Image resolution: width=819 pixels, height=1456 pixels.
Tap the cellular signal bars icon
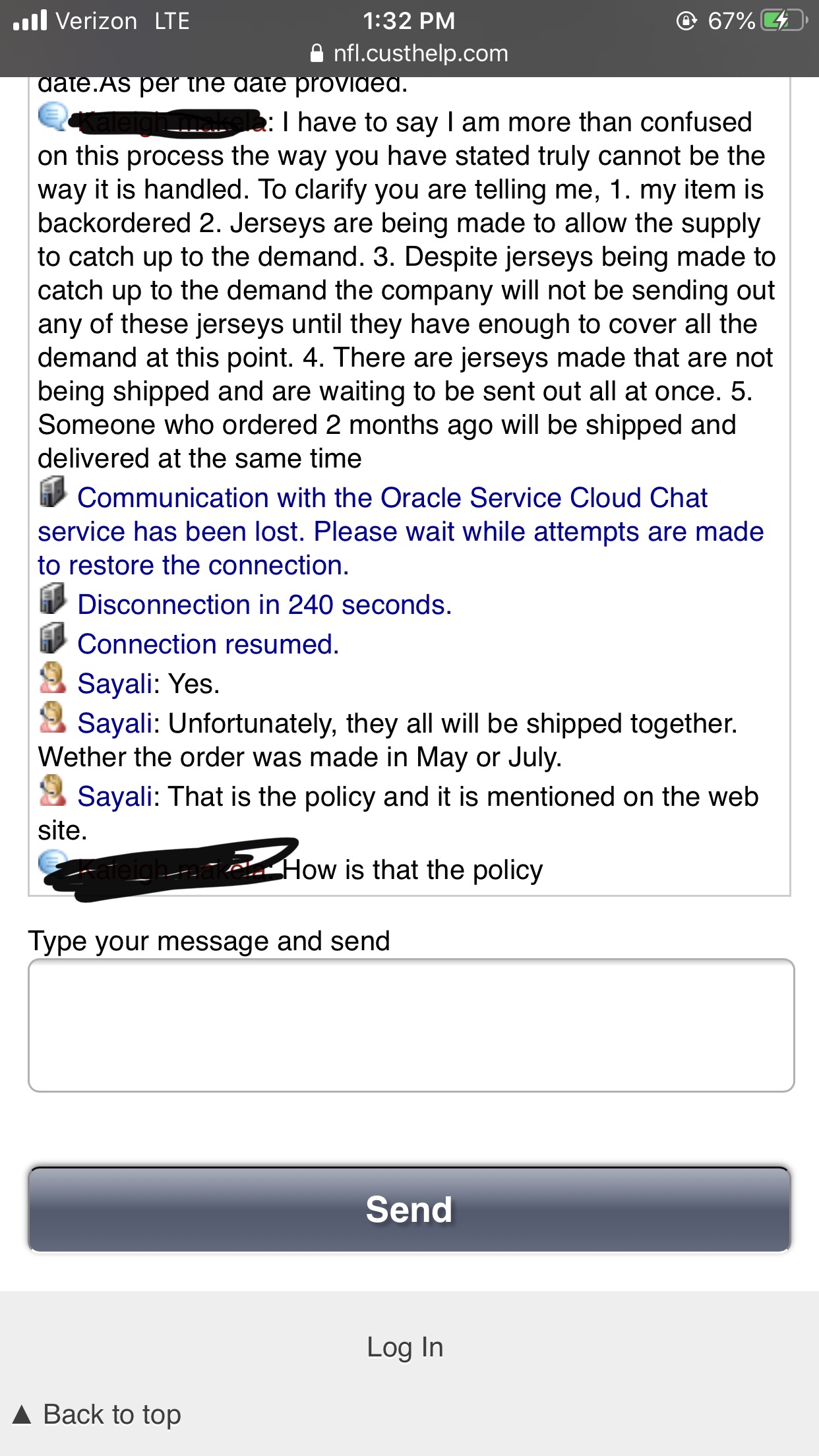(30, 20)
